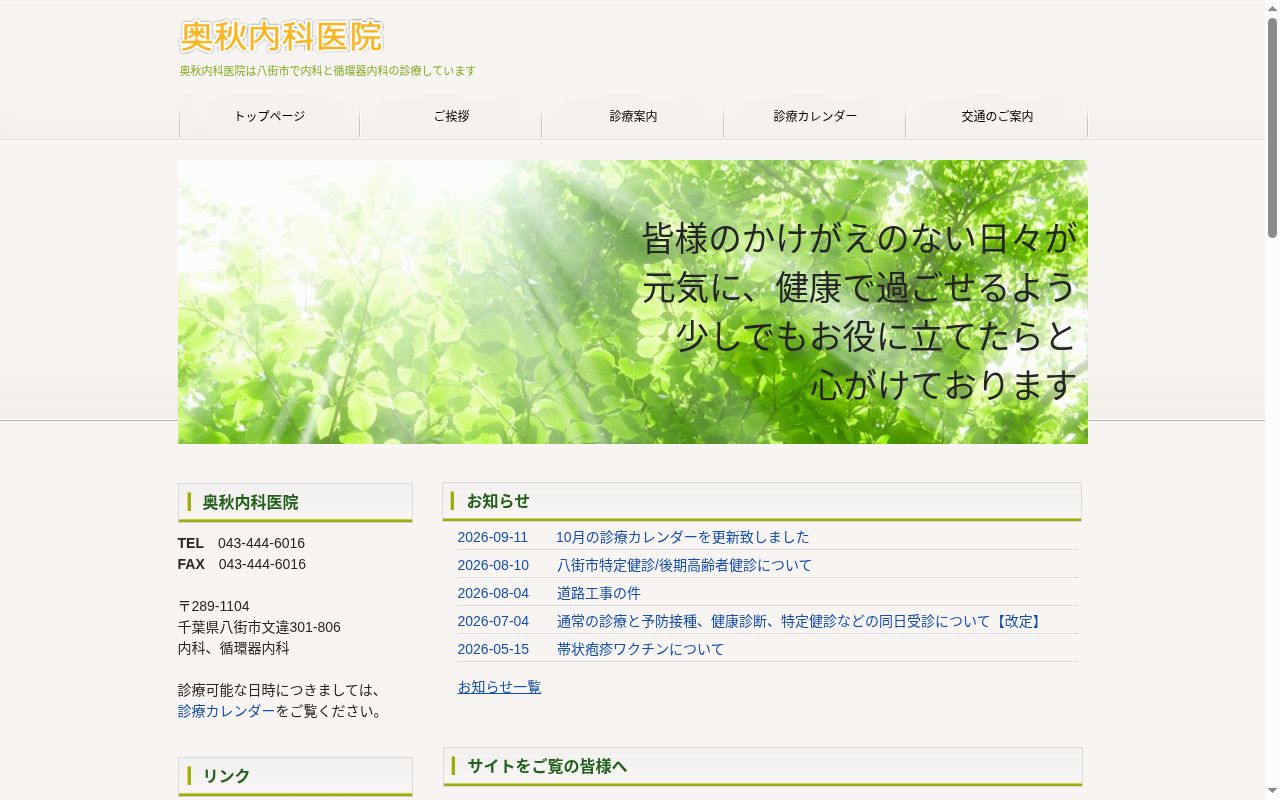Click the tagline under the site title
This screenshot has height=800, width=1280.
click(x=328, y=71)
